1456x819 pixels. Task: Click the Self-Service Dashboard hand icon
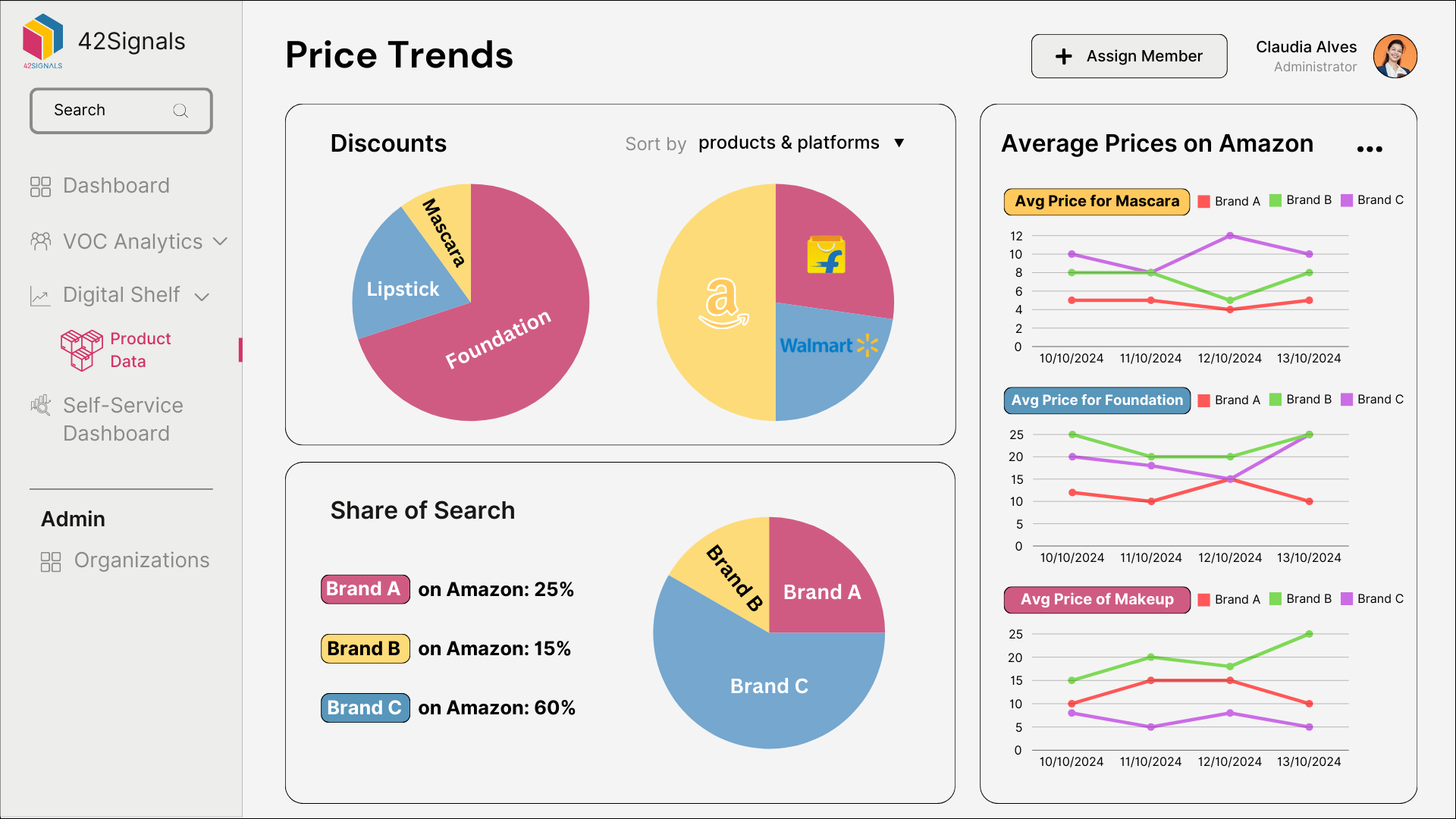[x=41, y=405]
